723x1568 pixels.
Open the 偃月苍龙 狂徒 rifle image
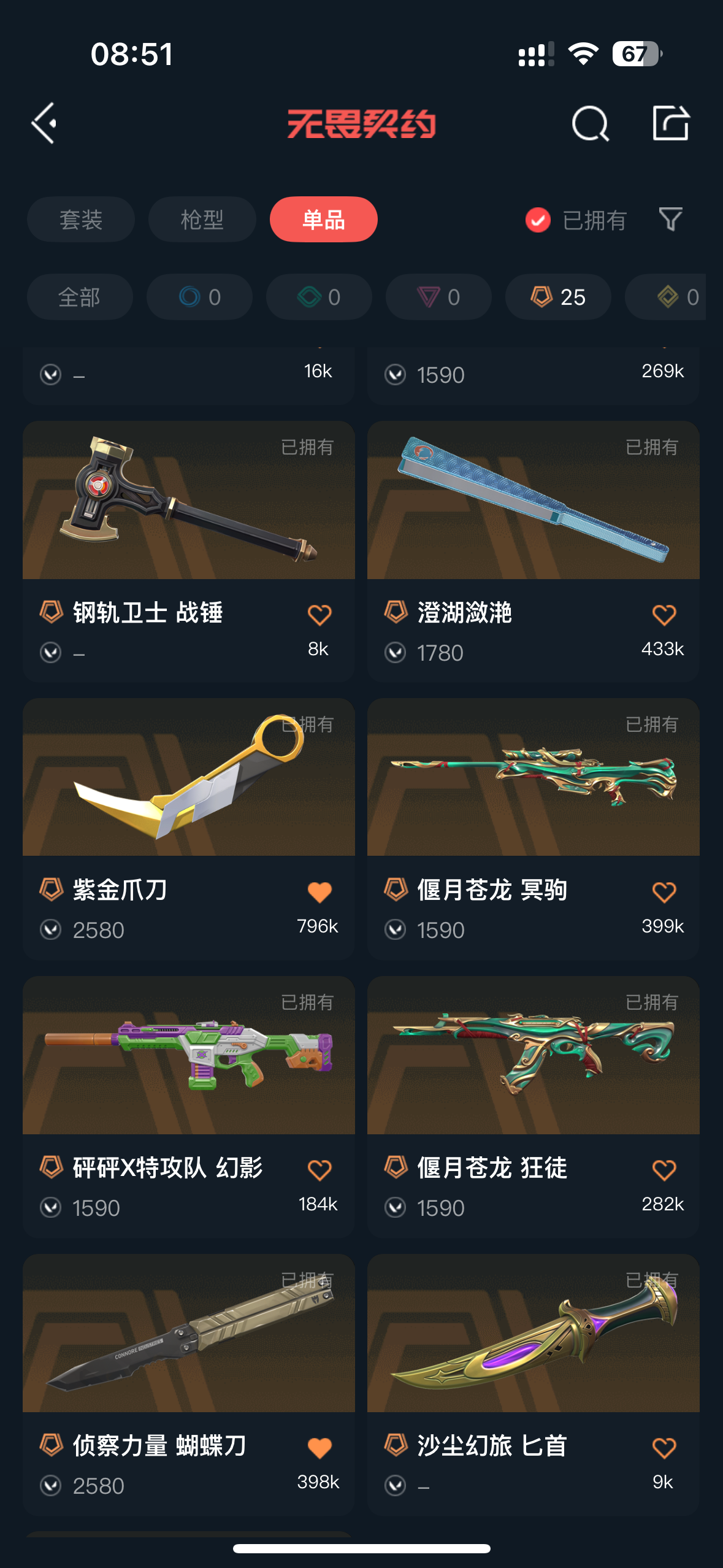pos(534,1055)
